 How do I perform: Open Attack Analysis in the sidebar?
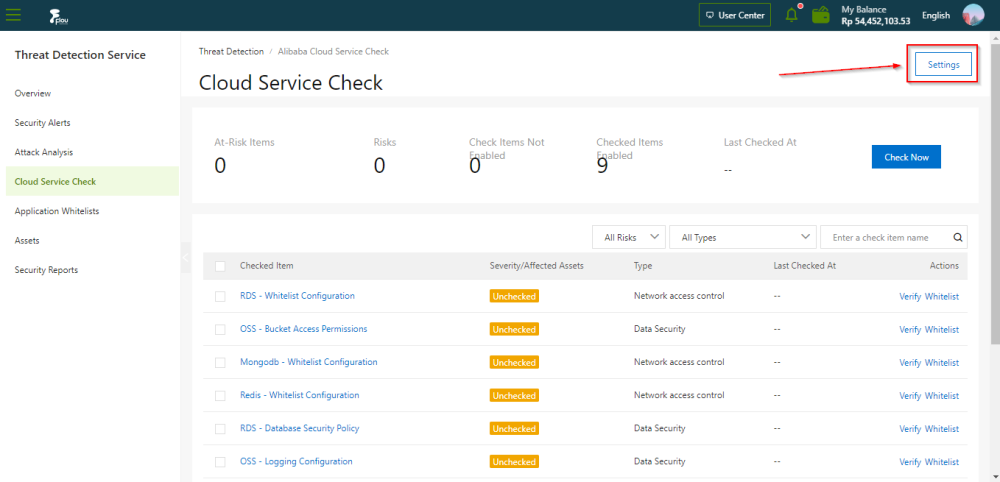click(92, 152)
